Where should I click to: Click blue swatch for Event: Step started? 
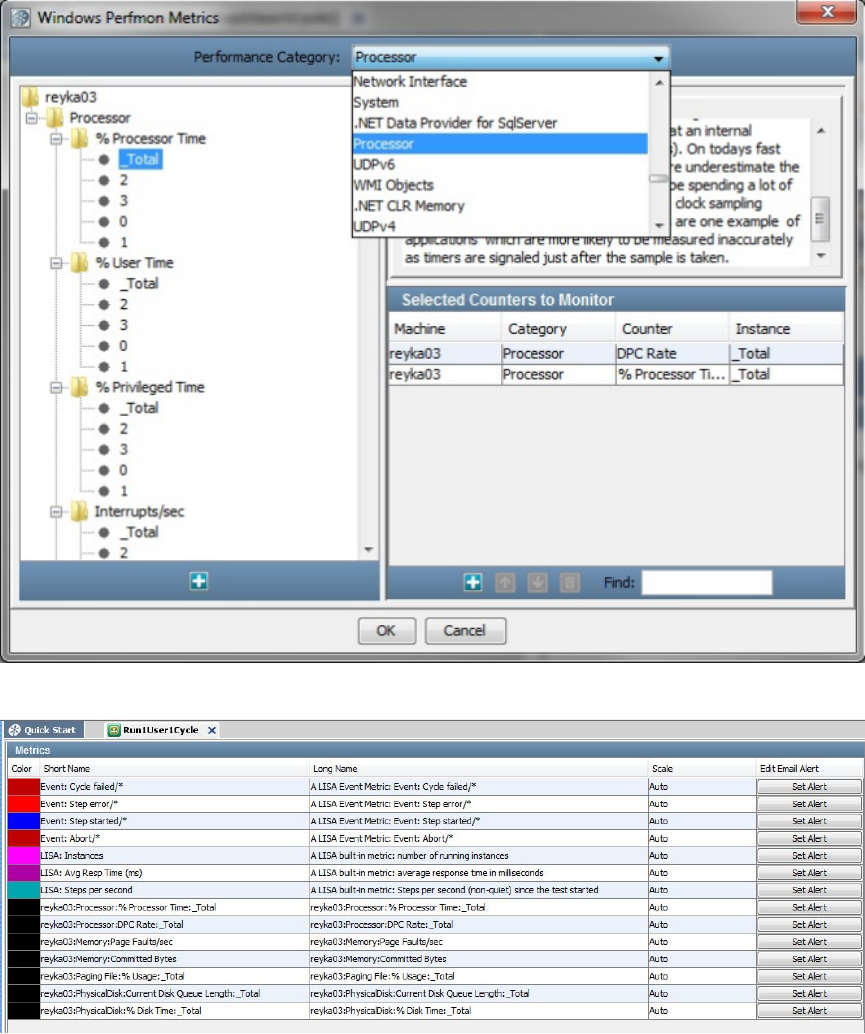pos(24,821)
